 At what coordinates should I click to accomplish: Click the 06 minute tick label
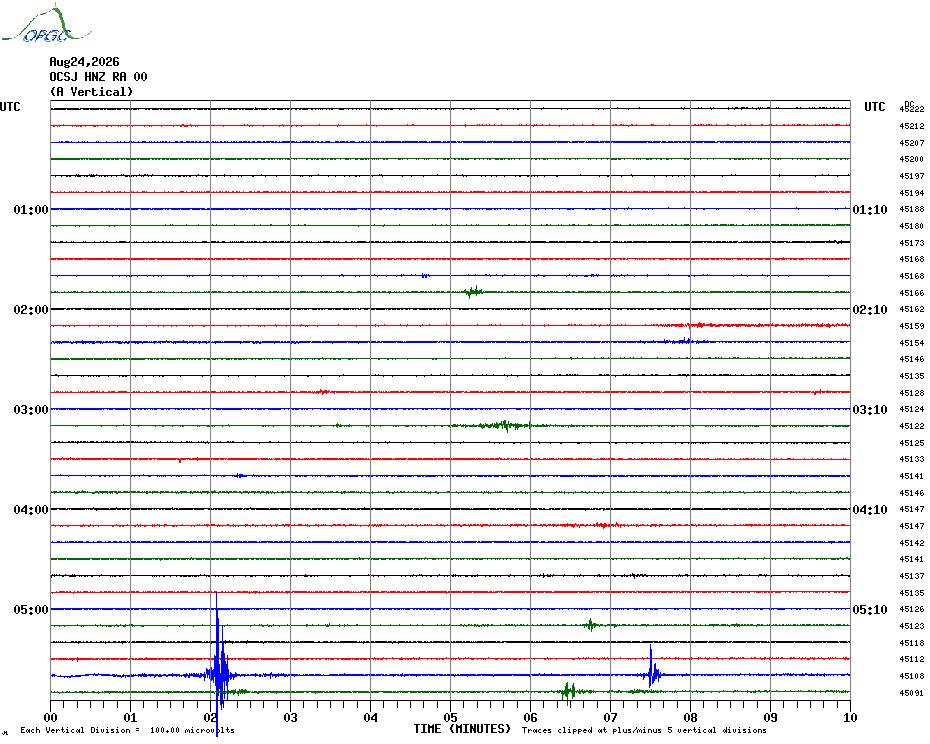click(531, 717)
